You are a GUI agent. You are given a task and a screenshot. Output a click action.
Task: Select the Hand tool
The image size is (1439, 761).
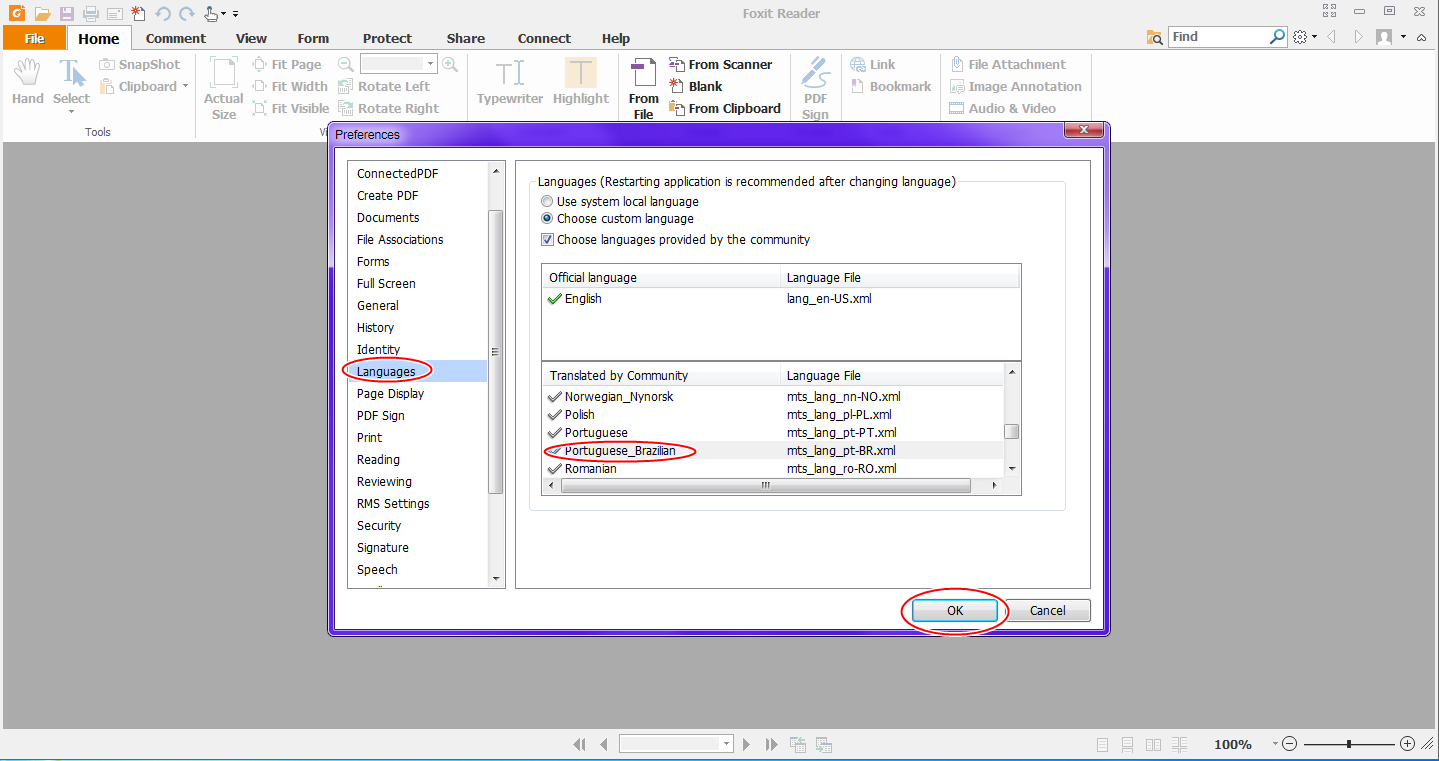tap(28, 82)
